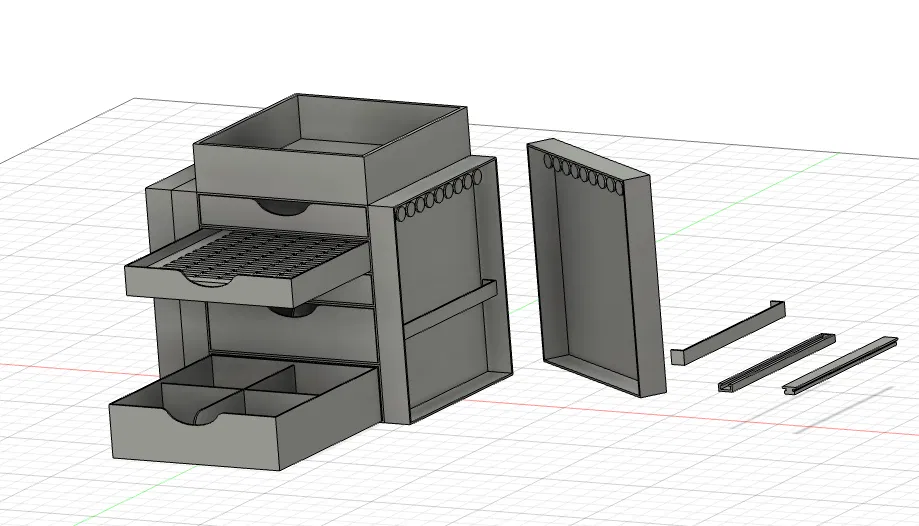Image resolution: width=919 pixels, height=526 pixels.
Task: Select the U-shaped bracket bar
Action: pyautogui.click(x=728, y=332)
